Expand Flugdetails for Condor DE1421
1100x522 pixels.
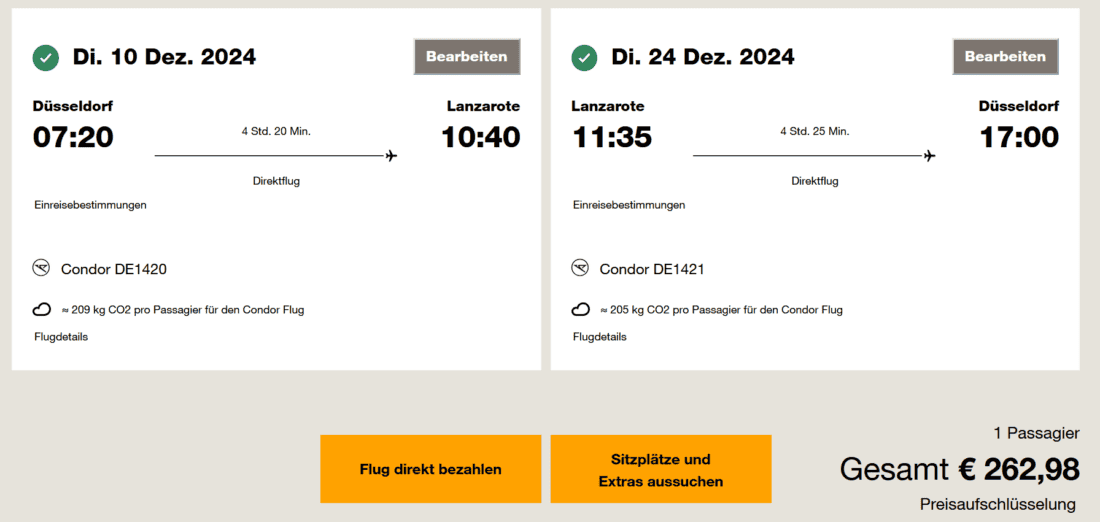tap(600, 337)
